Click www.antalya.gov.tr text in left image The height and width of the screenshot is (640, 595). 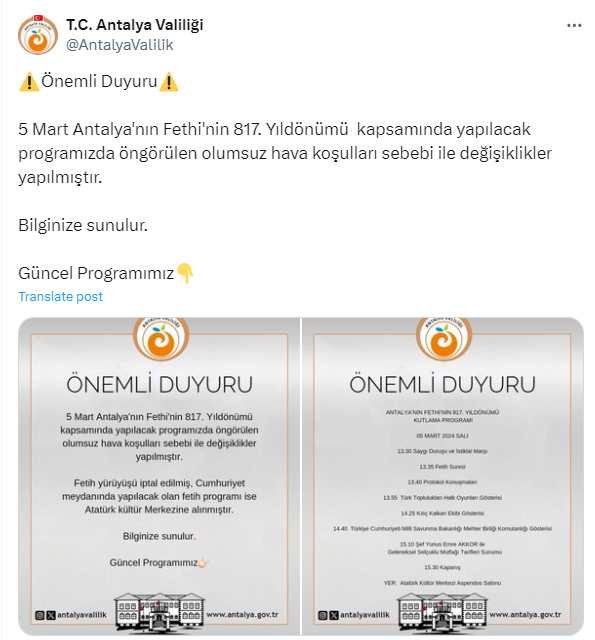click(242, 615)
